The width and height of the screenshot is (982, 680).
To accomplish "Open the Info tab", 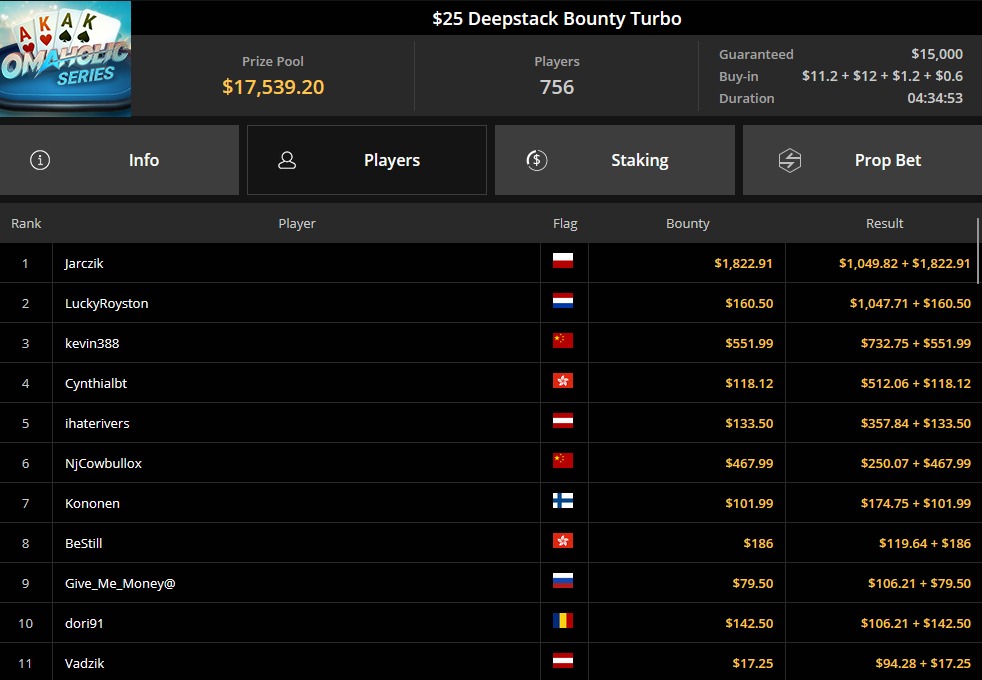I will point(119,160).
